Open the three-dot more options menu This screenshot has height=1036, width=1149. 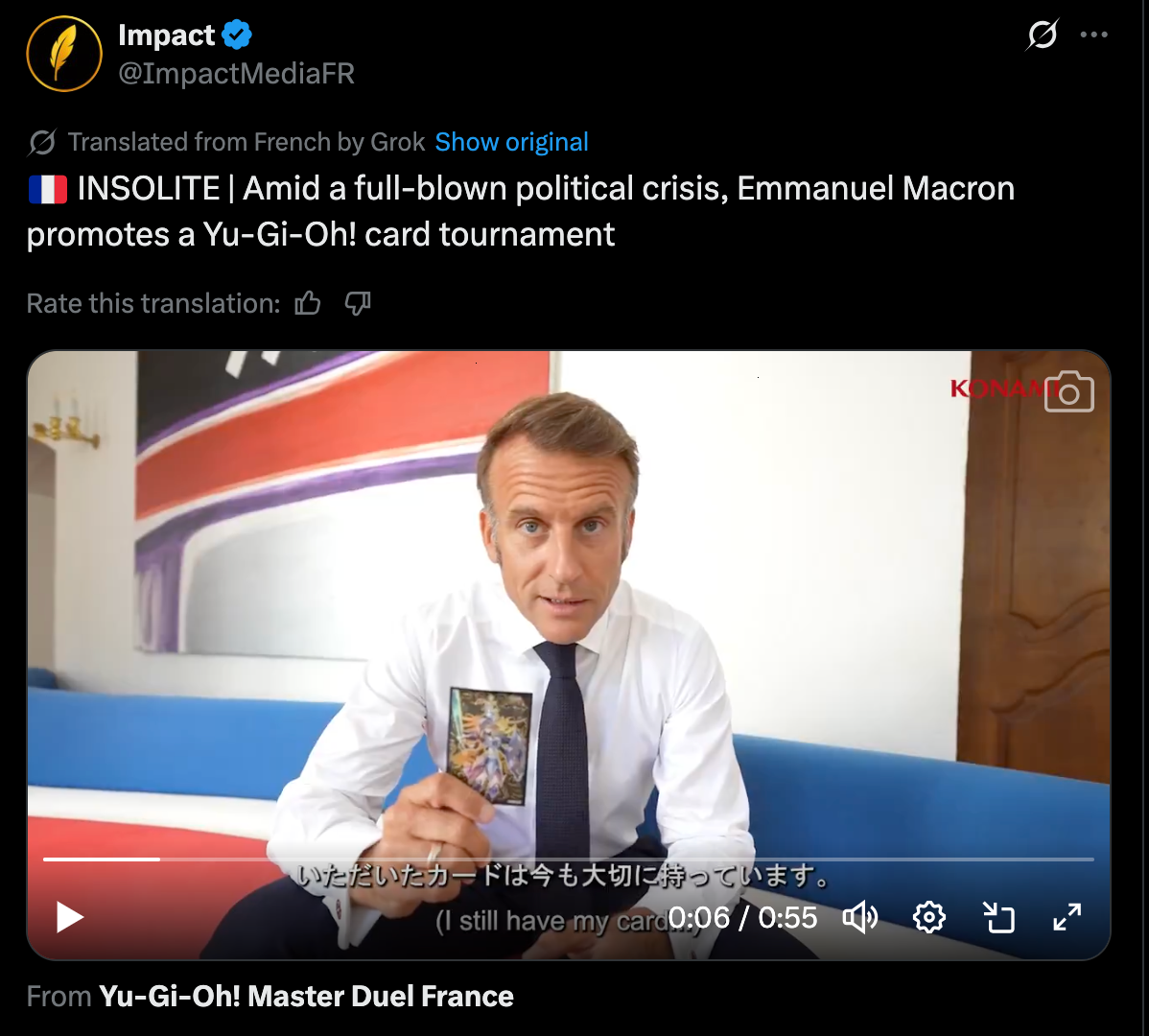point(1094,35)
